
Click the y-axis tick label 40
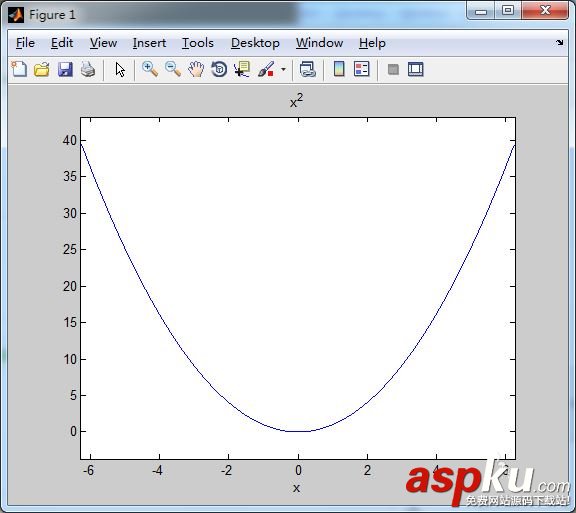[69, 140]
